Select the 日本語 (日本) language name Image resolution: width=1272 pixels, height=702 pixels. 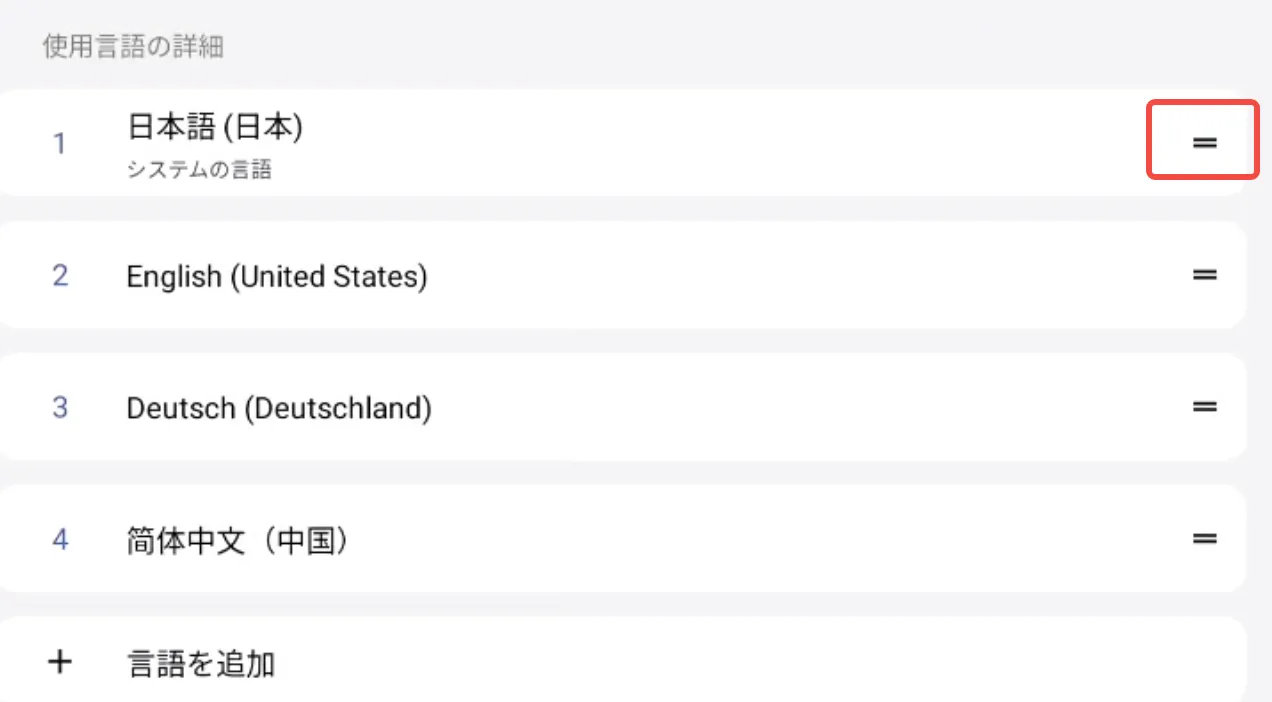(x=215, y=127)
